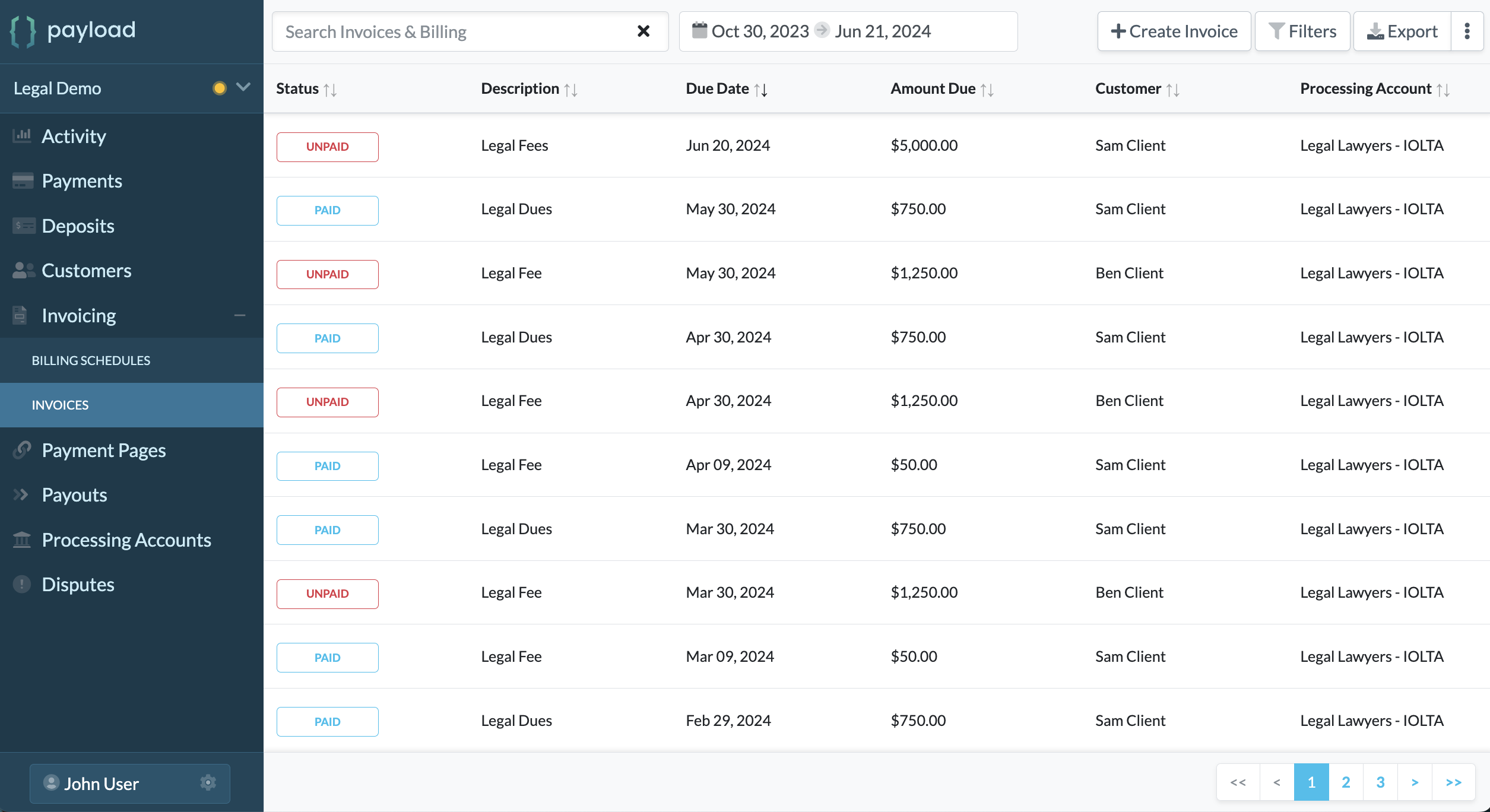1490x812 pixels.
Task: Click the Invoicing document icon
Action: (20, 315)
